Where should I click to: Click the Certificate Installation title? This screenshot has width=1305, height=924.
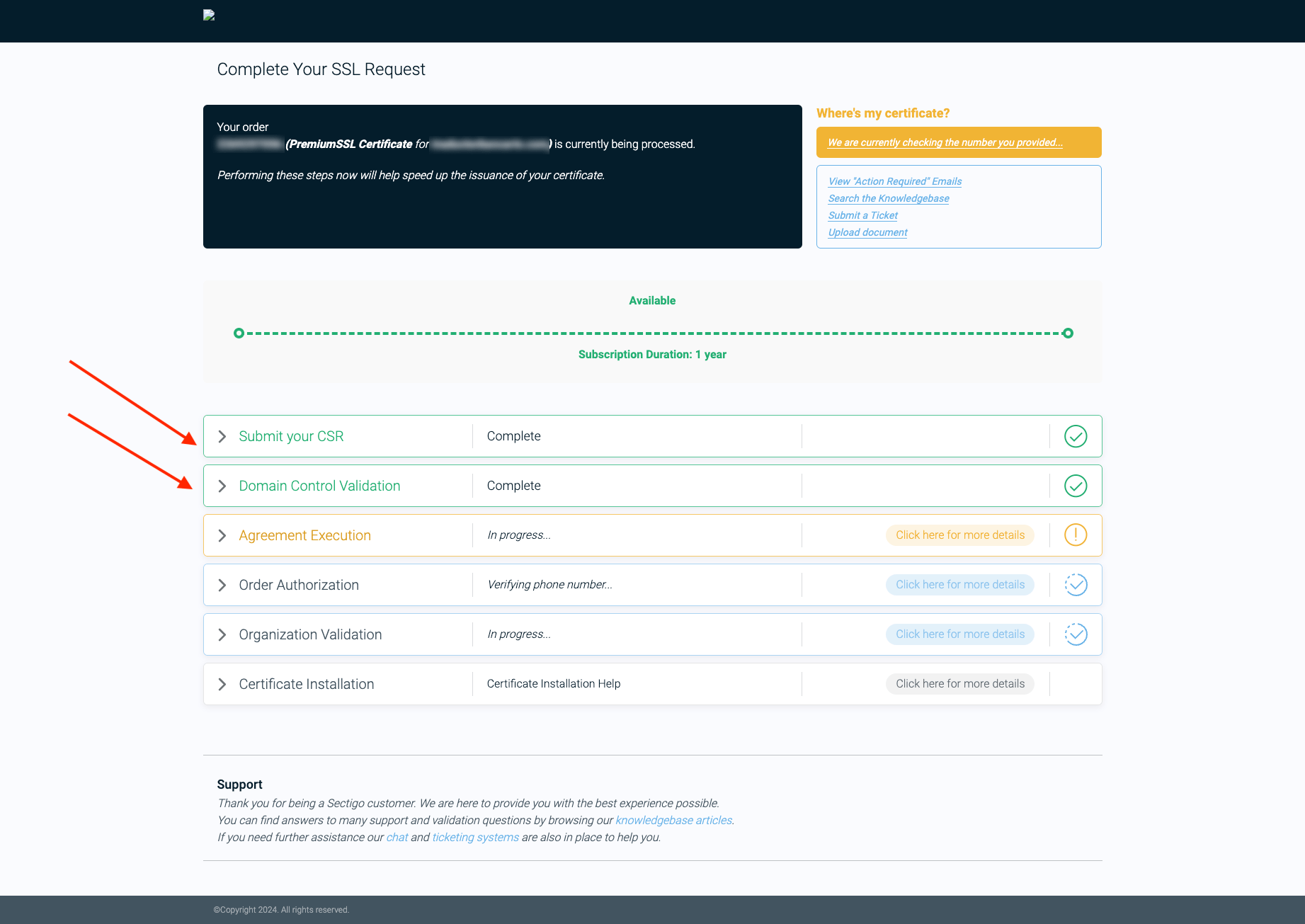307,684
